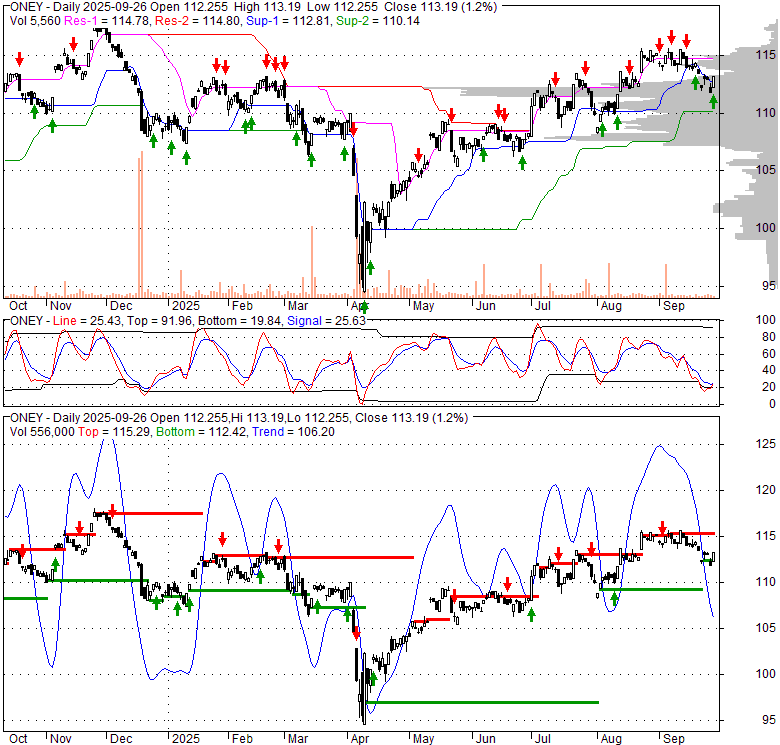Click the Jul month label on top chart axis

click(542, 306)
